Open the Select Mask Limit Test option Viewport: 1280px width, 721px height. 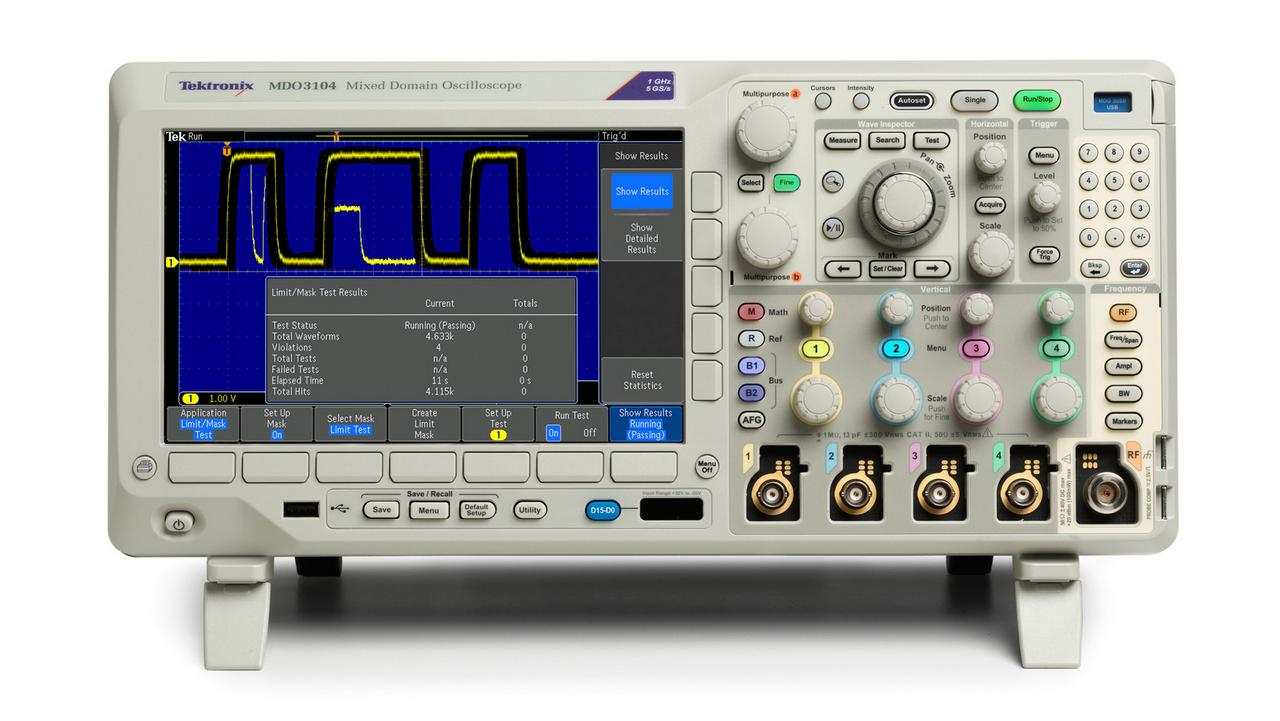point(350,424)
